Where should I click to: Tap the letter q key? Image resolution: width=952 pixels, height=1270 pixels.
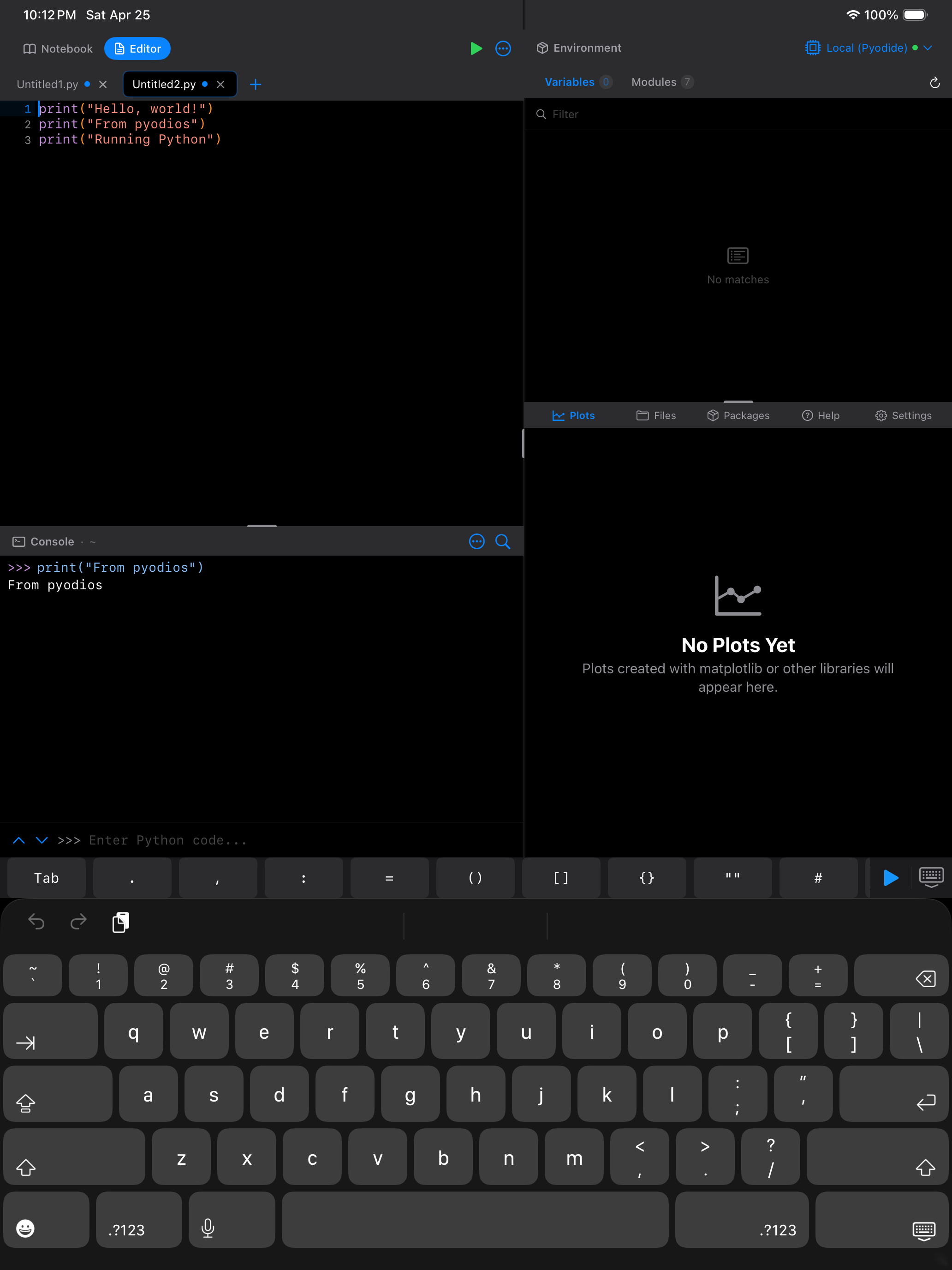pyautogui.click(x=134, y=1031)
